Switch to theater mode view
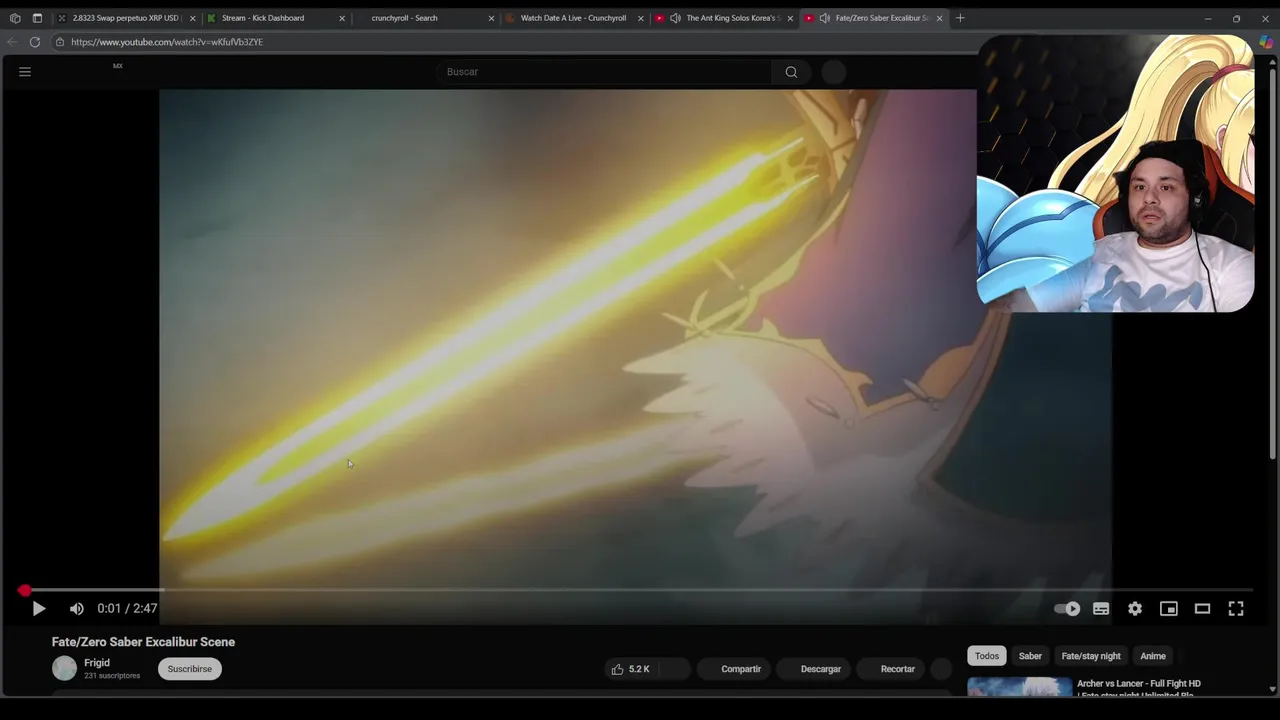1280x720 pixels. (x=1202, y=608)
